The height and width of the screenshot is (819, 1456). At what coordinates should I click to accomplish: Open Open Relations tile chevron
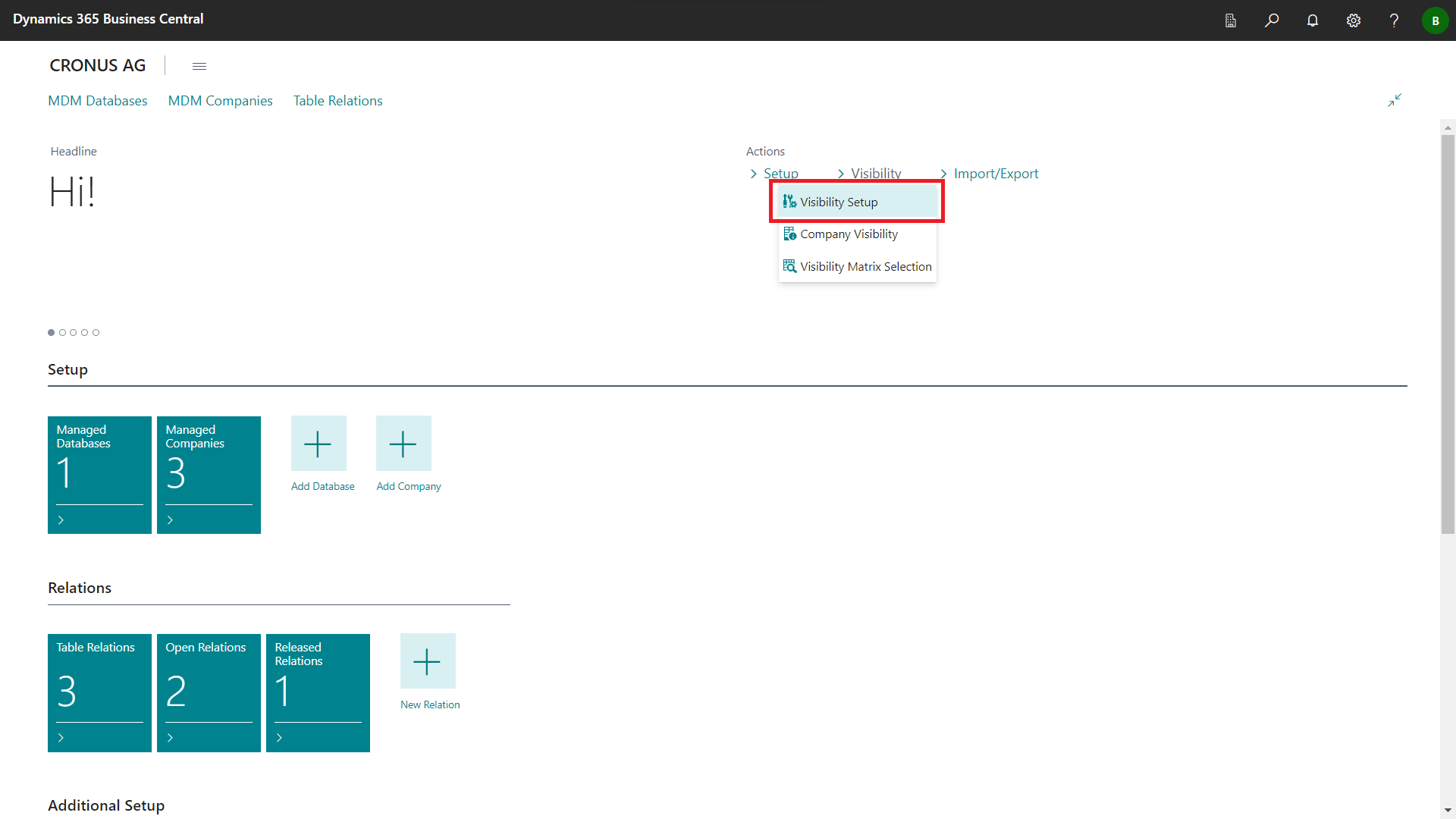click(x=171, y=738)
